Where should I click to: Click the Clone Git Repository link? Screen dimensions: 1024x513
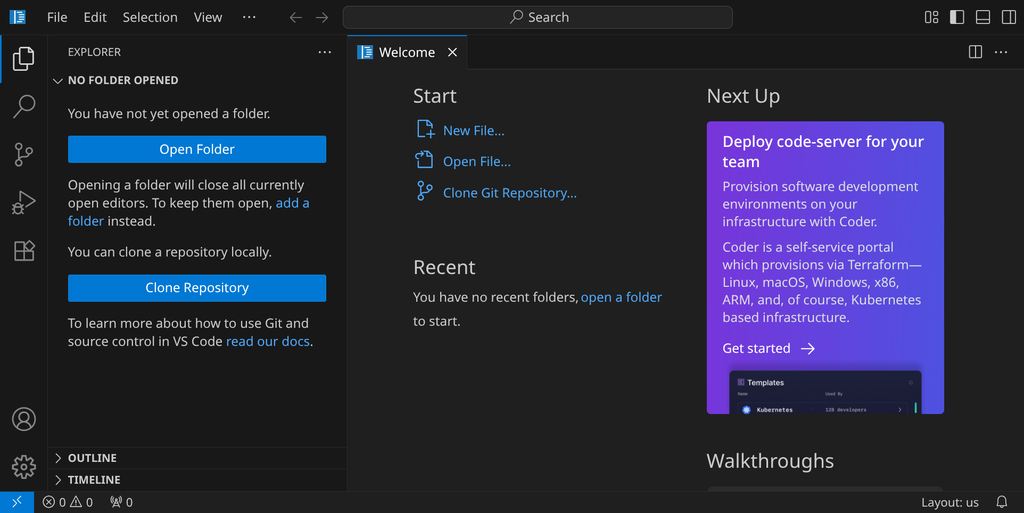509,192
